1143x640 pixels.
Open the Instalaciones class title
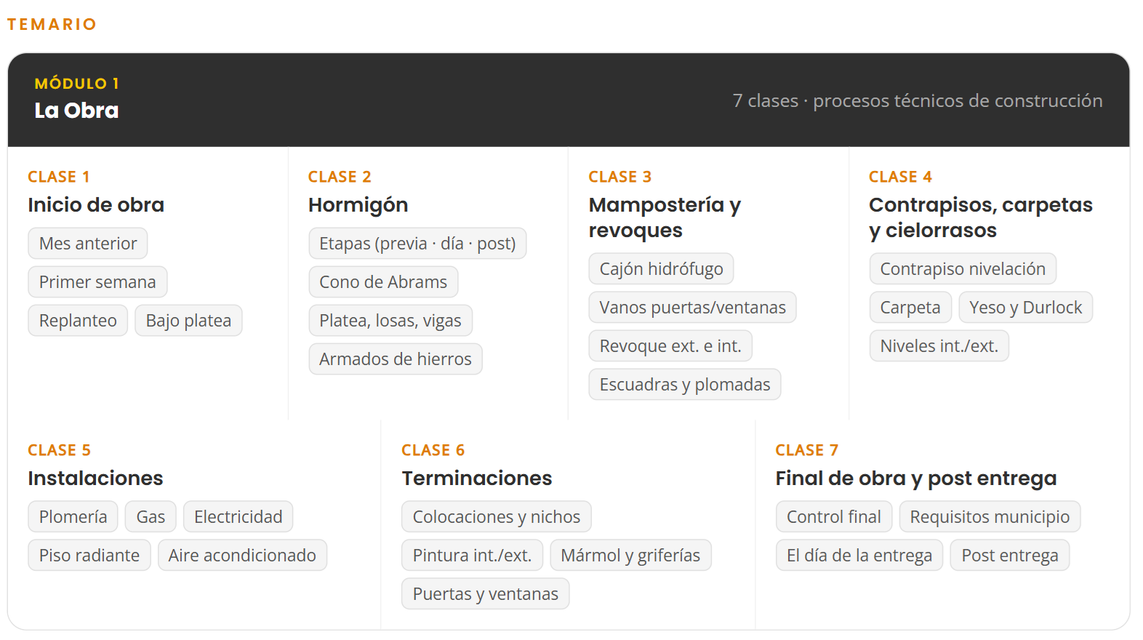[95, 478]
